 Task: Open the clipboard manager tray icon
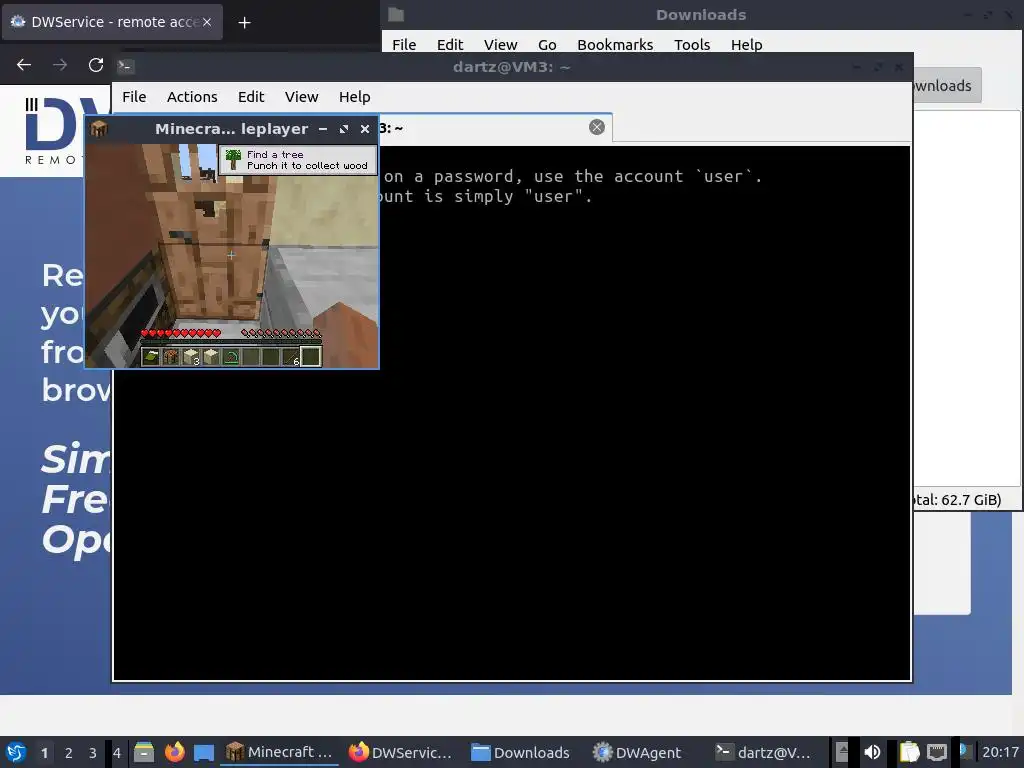pos(909,752)
